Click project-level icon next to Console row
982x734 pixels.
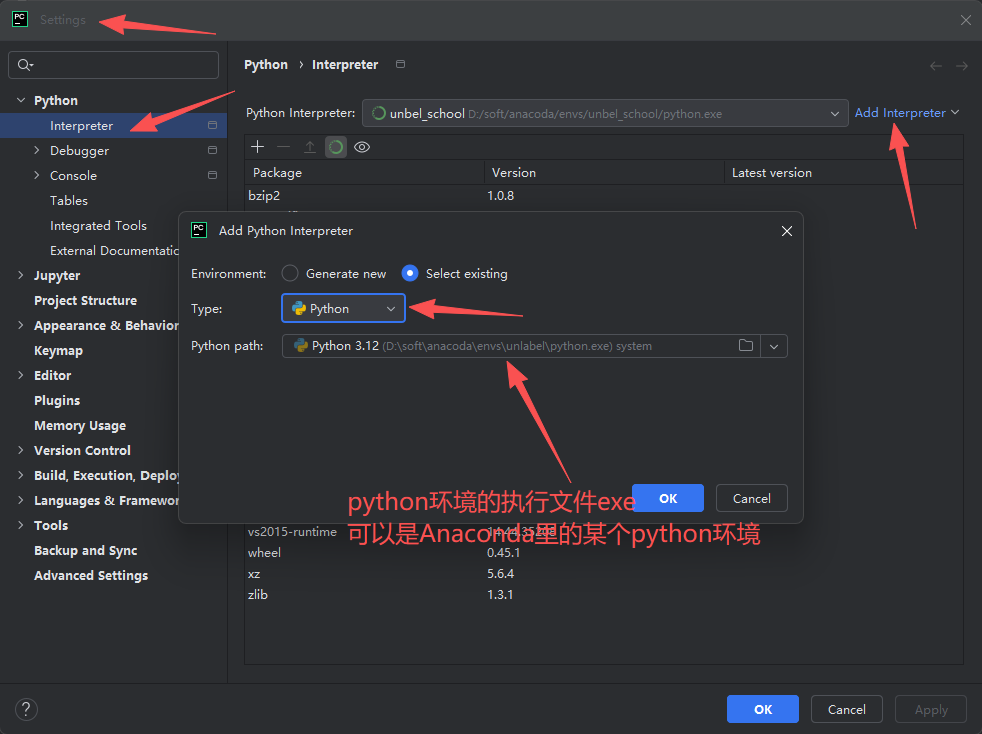tap(212, 175)
